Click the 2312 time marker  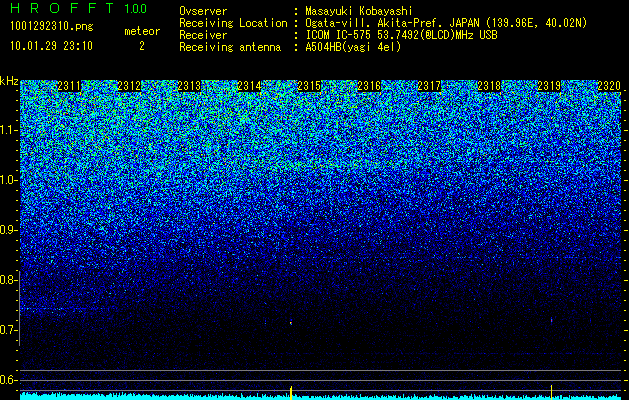pyautogui.click(x=129, y=86)
